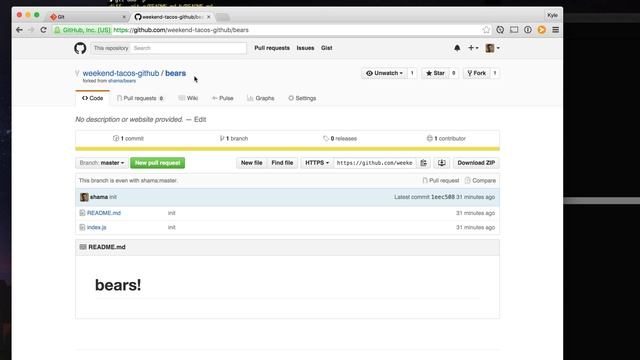Click the info circle extension icon
The image size is (640, 360).
[528, 30]
